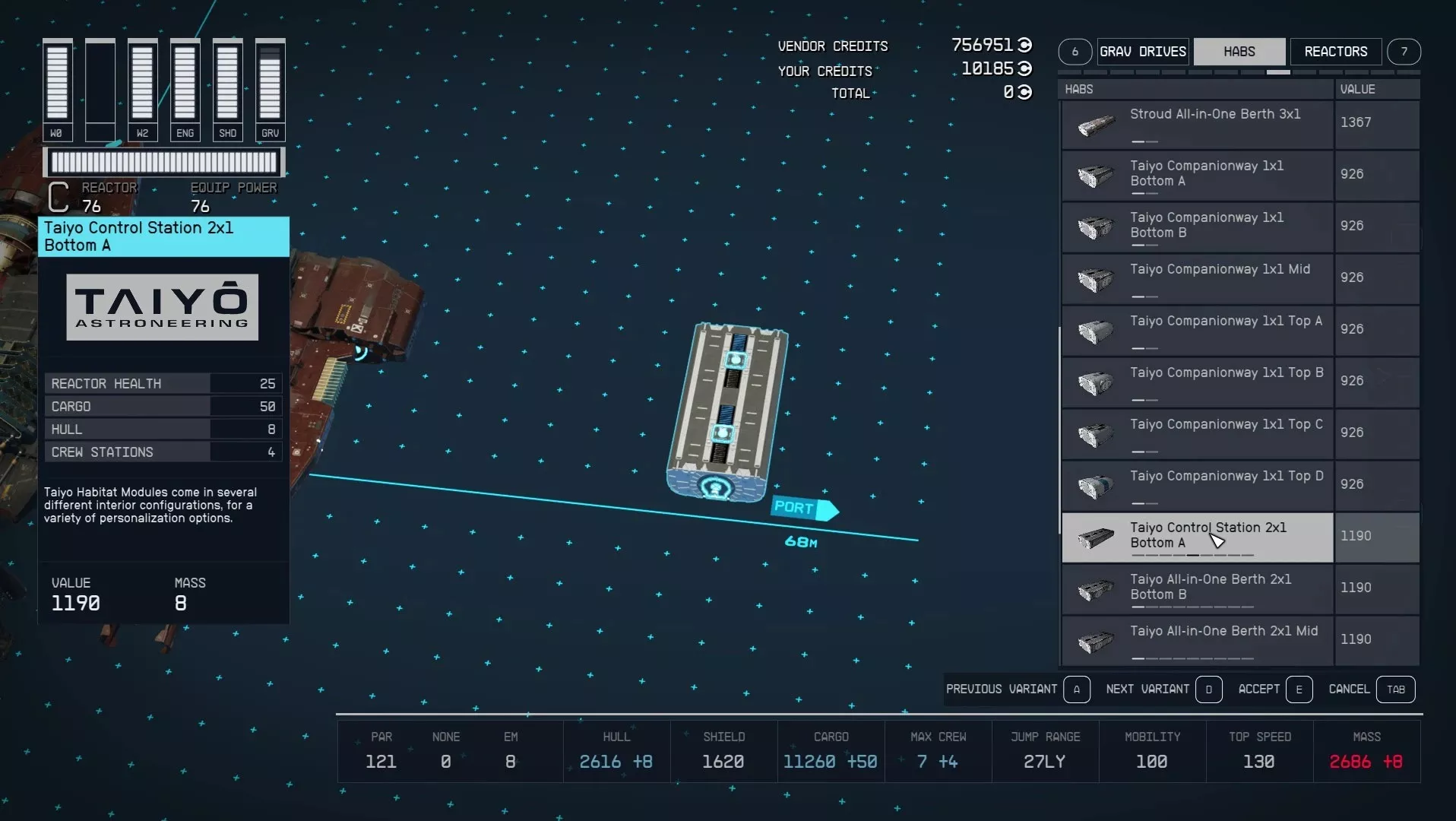This screenshot has height=821, width=1456.
Task: Click the W0 weapon power bar
Action: [x=57, y=90]
